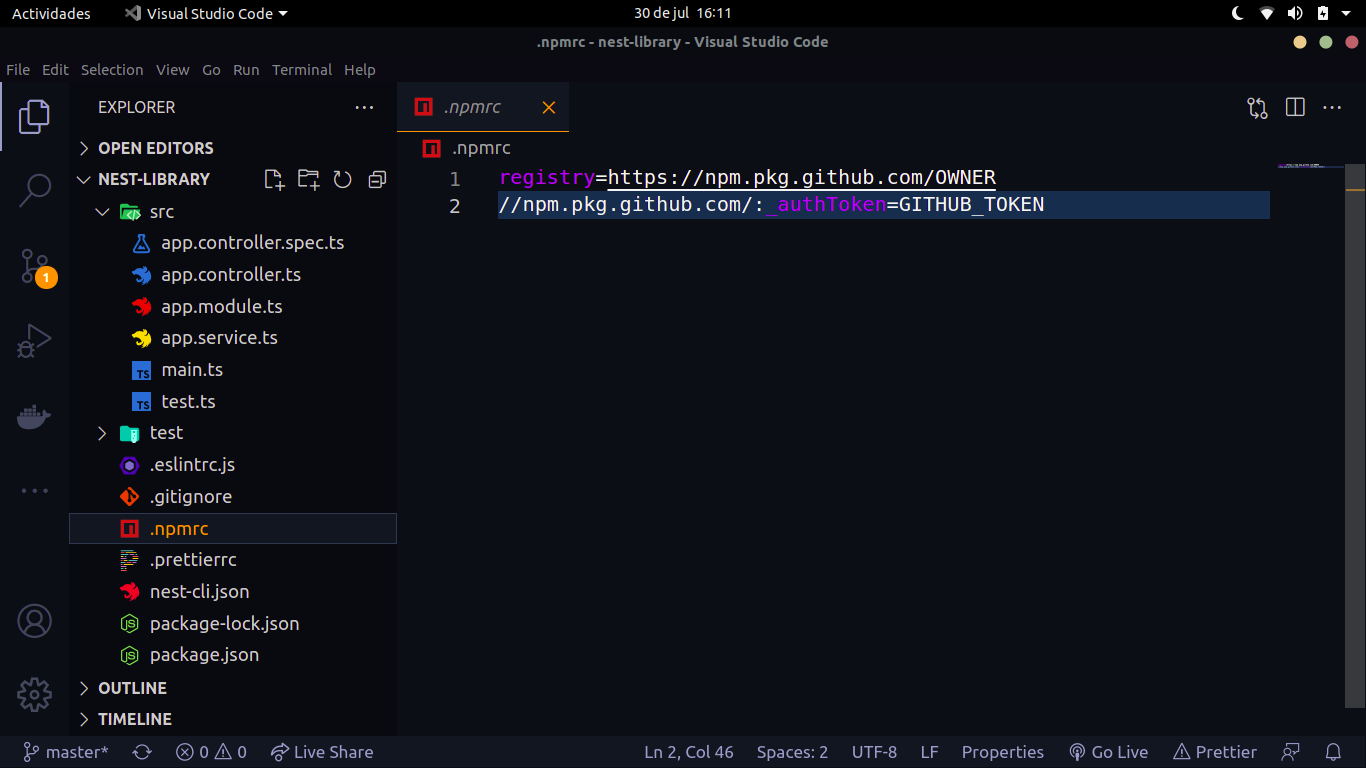Viewport: 1366px width, 768px height.
Task: Open the Explorer view in activity bar
Action: click(x=34, y=117)
